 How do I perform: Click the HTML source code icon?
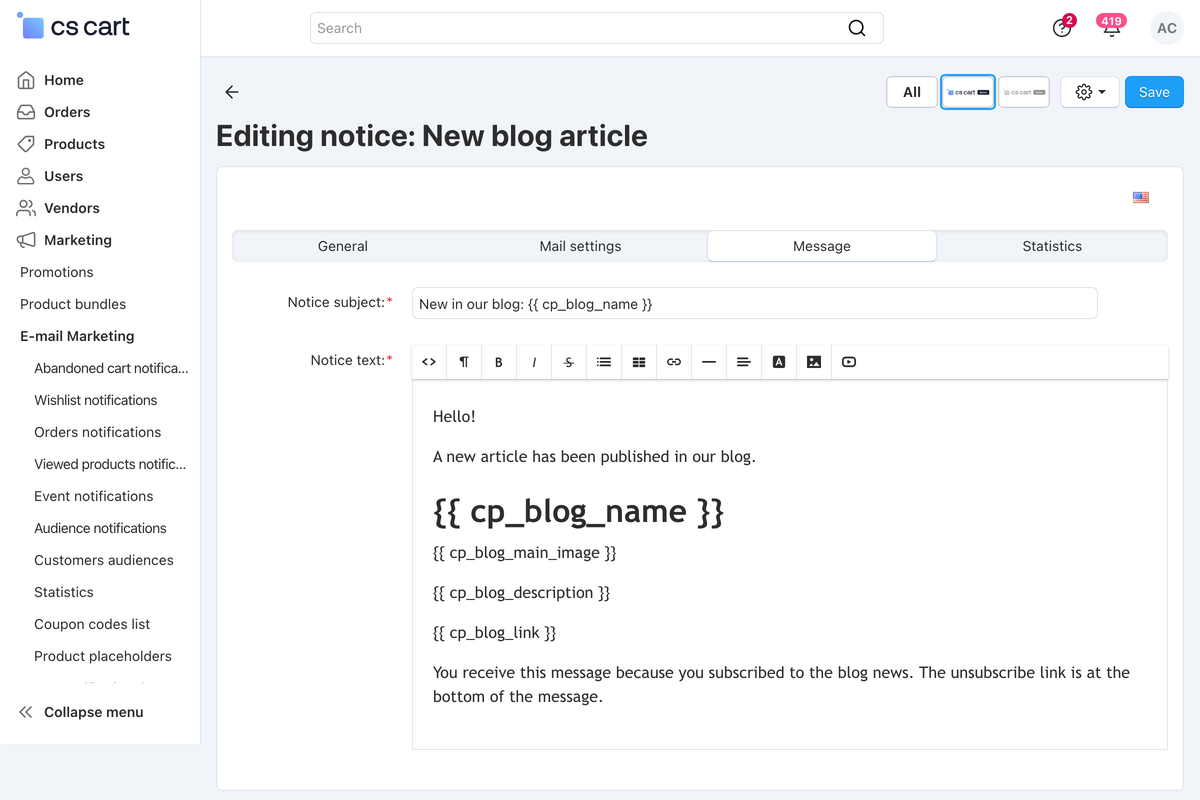click(429, 362)
